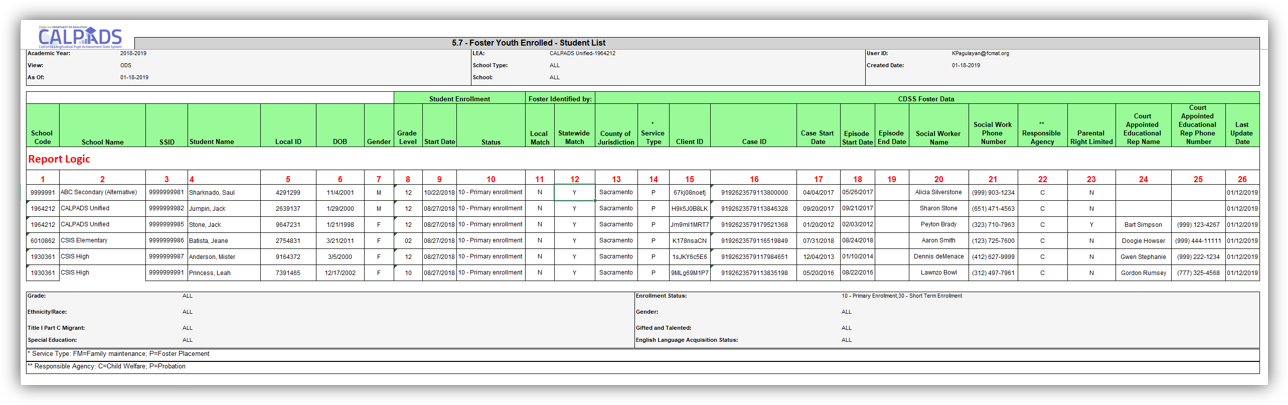Select social worker Alicia Silverstone

[x=938, y=192]
